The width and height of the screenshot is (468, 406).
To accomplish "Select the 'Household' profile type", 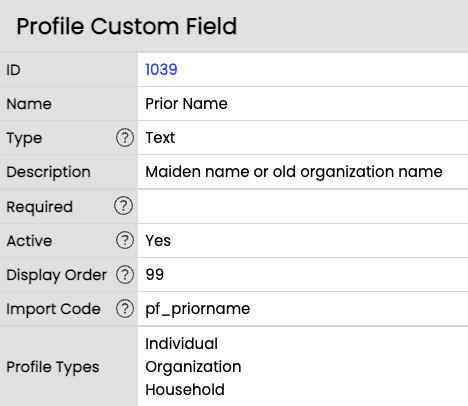I will tap(185, 390).
